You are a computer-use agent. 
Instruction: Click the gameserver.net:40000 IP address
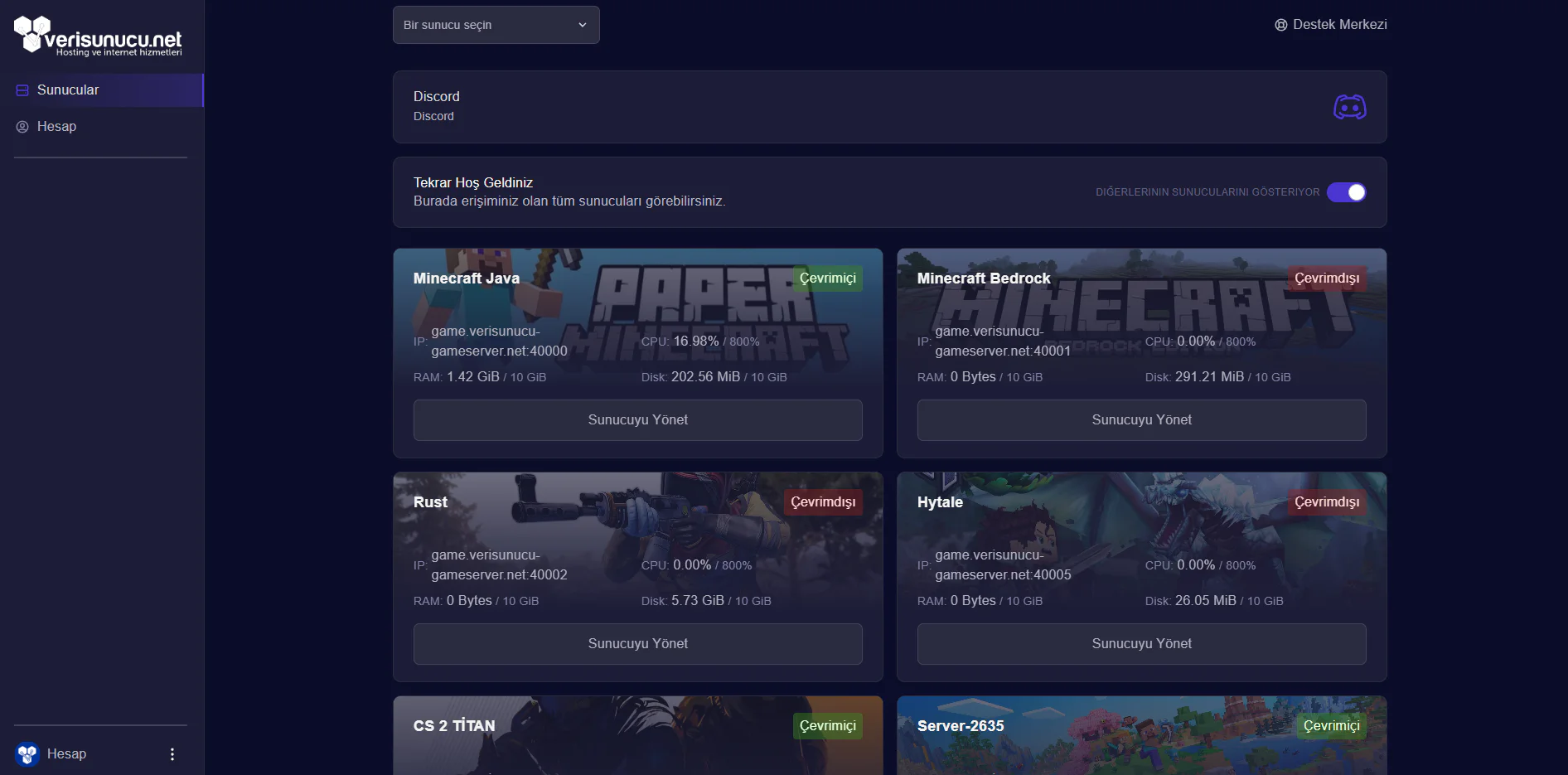click(x=499, y=341)
